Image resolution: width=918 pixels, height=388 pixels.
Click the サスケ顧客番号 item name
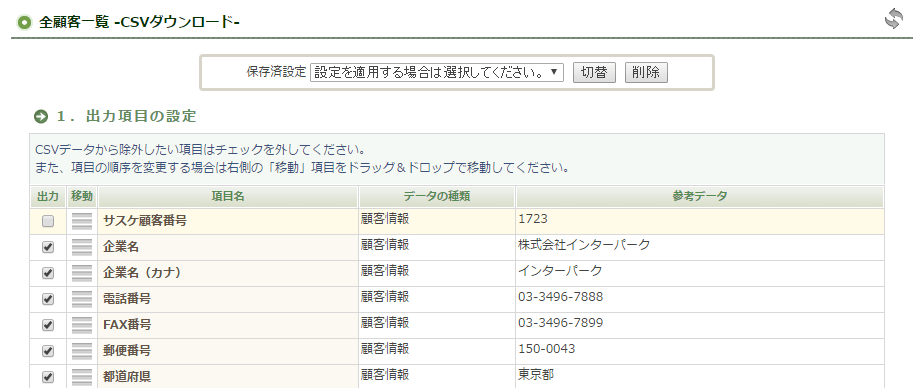pos(145,221)
